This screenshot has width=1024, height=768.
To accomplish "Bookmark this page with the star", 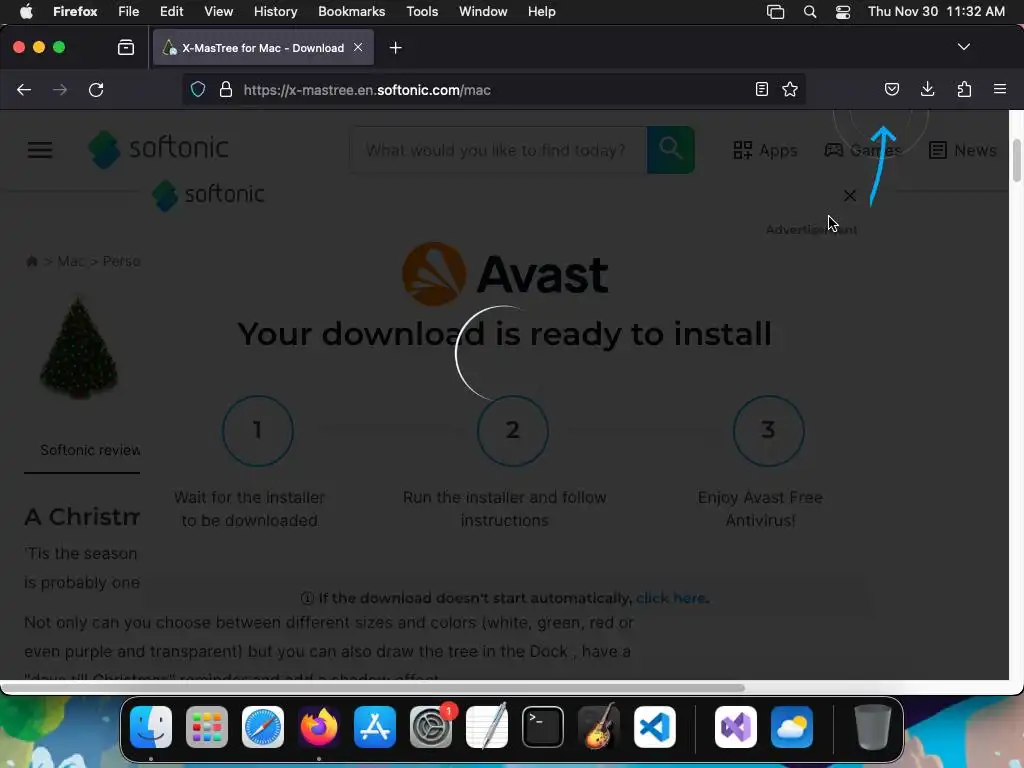I will tap(790, 89).
